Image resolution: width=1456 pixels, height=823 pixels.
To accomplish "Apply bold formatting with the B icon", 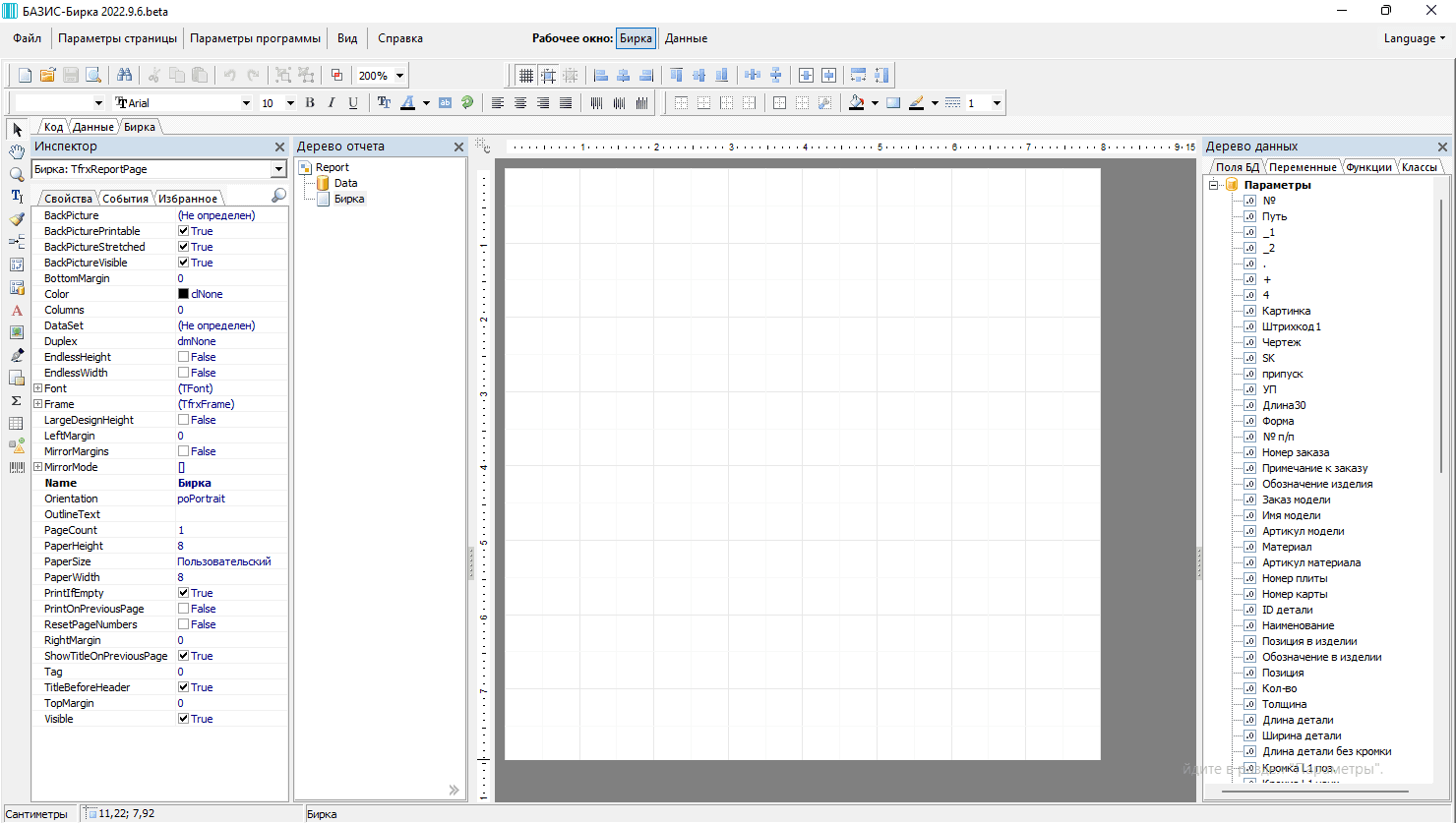I will tap(310, 102).
